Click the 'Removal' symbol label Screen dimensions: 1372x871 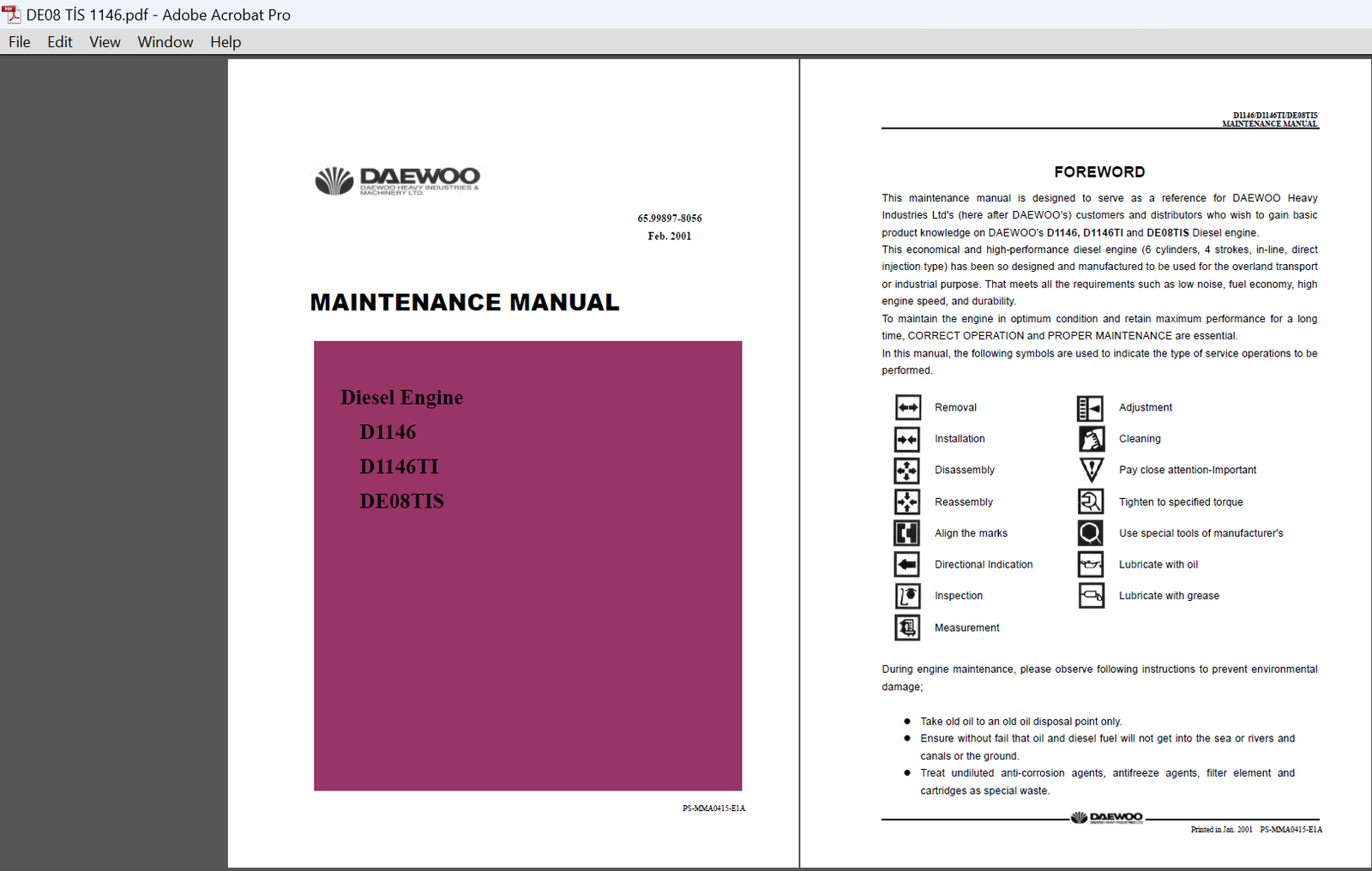[x=955, y=408]
